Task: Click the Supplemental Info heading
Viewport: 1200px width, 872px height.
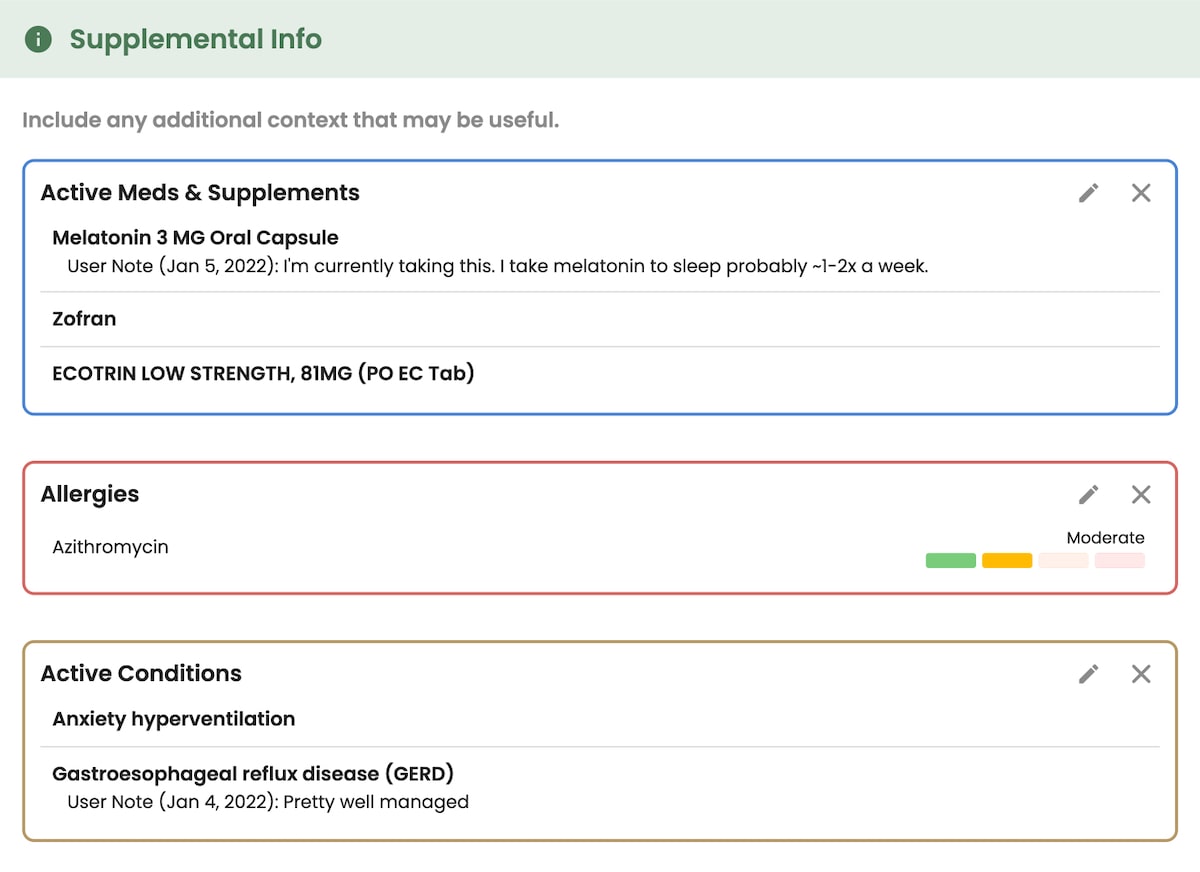Action: pyautogui.click(x=196, y=40)
